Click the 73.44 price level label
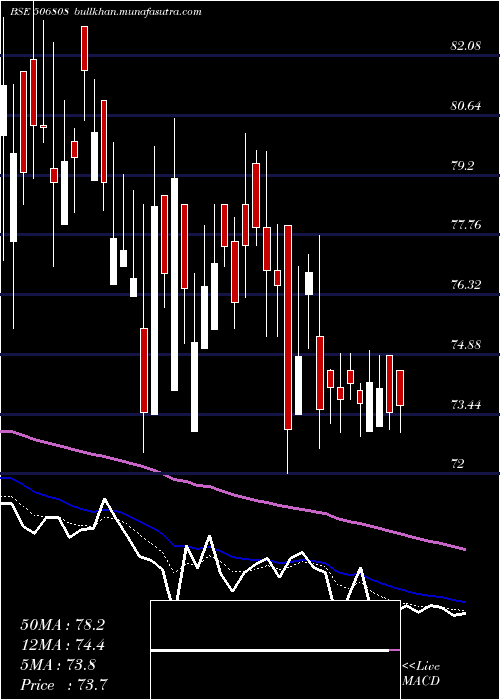 tap(466, 405)
